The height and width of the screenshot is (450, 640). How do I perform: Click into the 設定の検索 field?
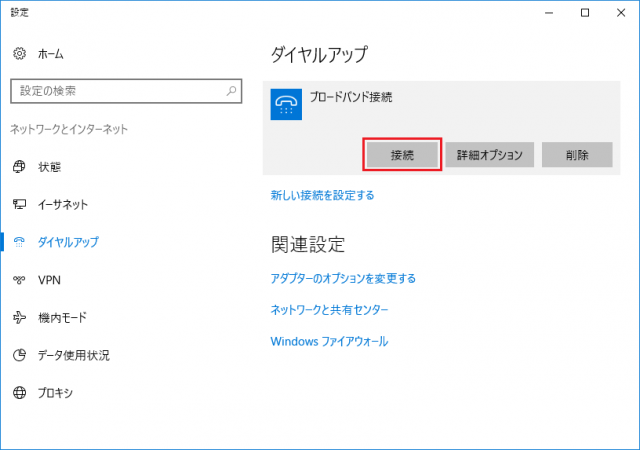115,91
